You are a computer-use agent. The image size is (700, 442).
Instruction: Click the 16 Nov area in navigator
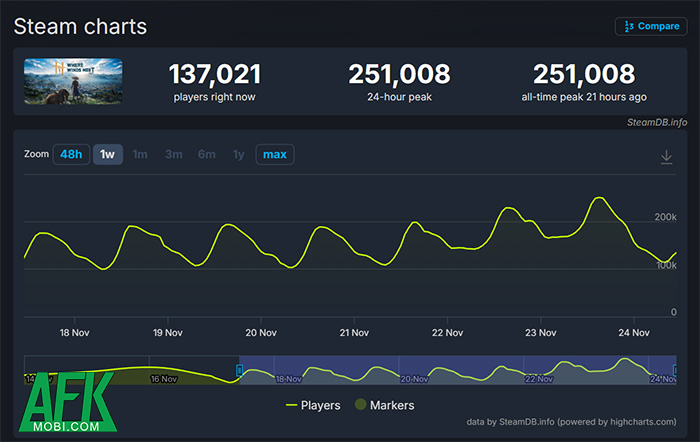tap(163, 379)
